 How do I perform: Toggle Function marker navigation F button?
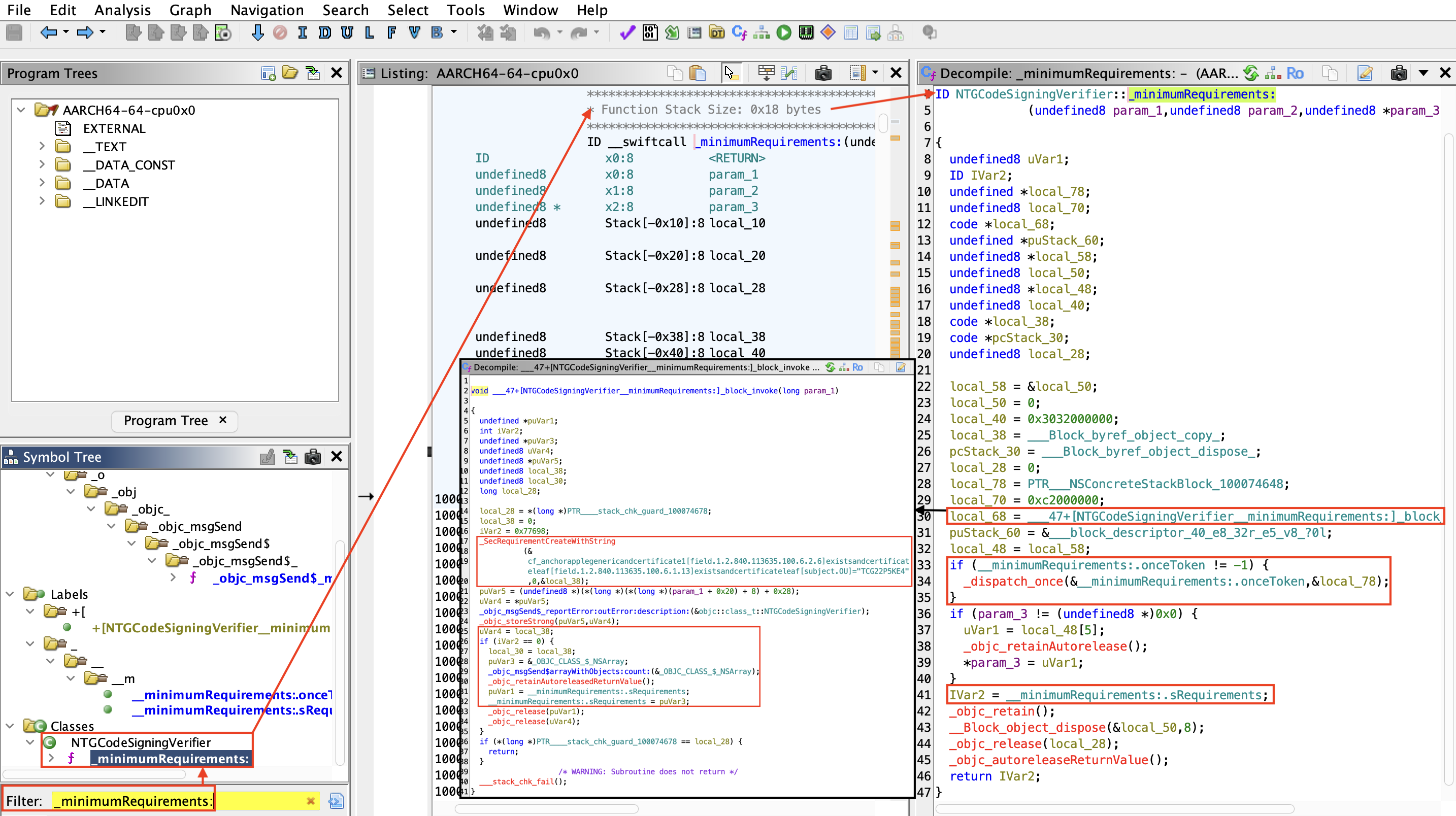391,33
